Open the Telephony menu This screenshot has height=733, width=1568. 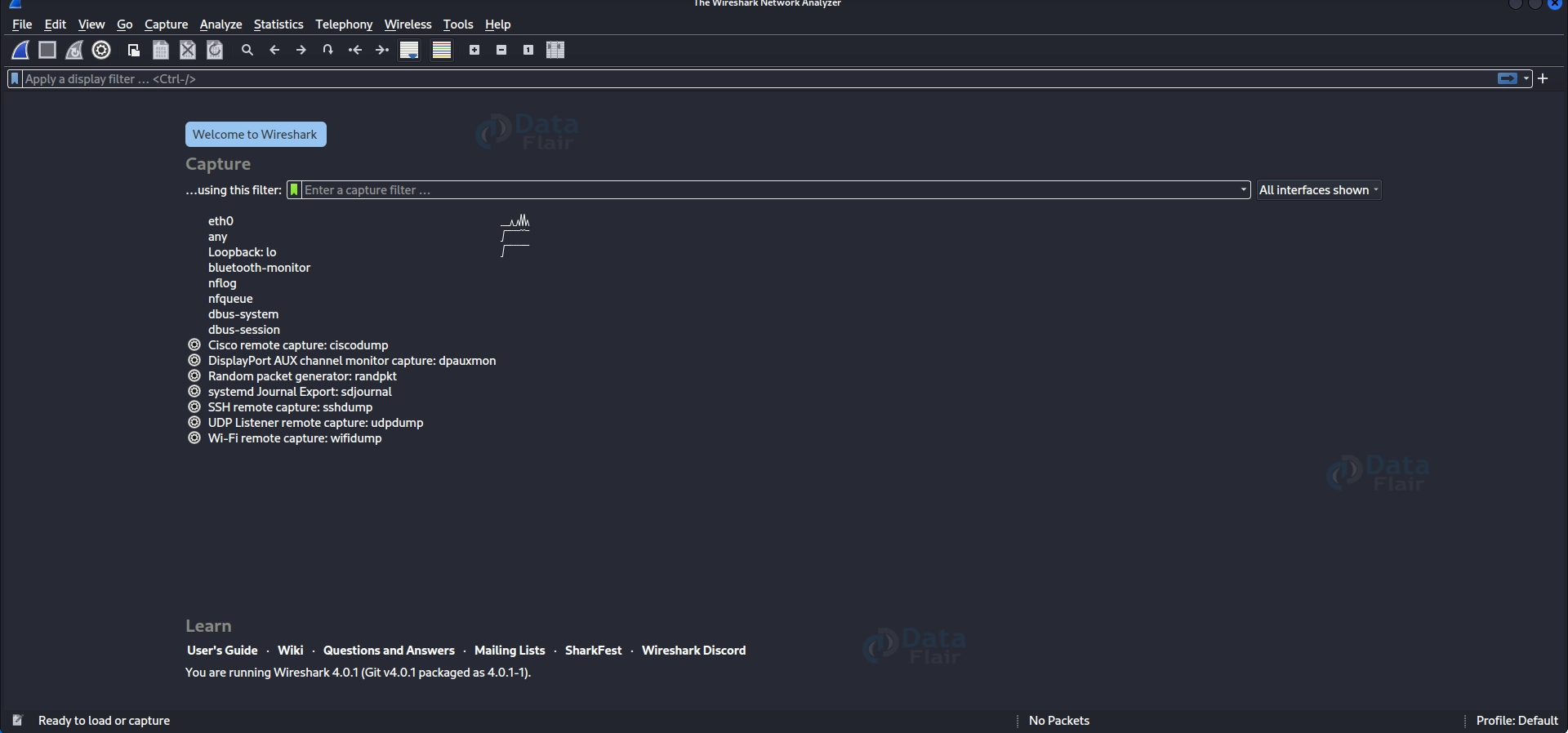point(344,24)
